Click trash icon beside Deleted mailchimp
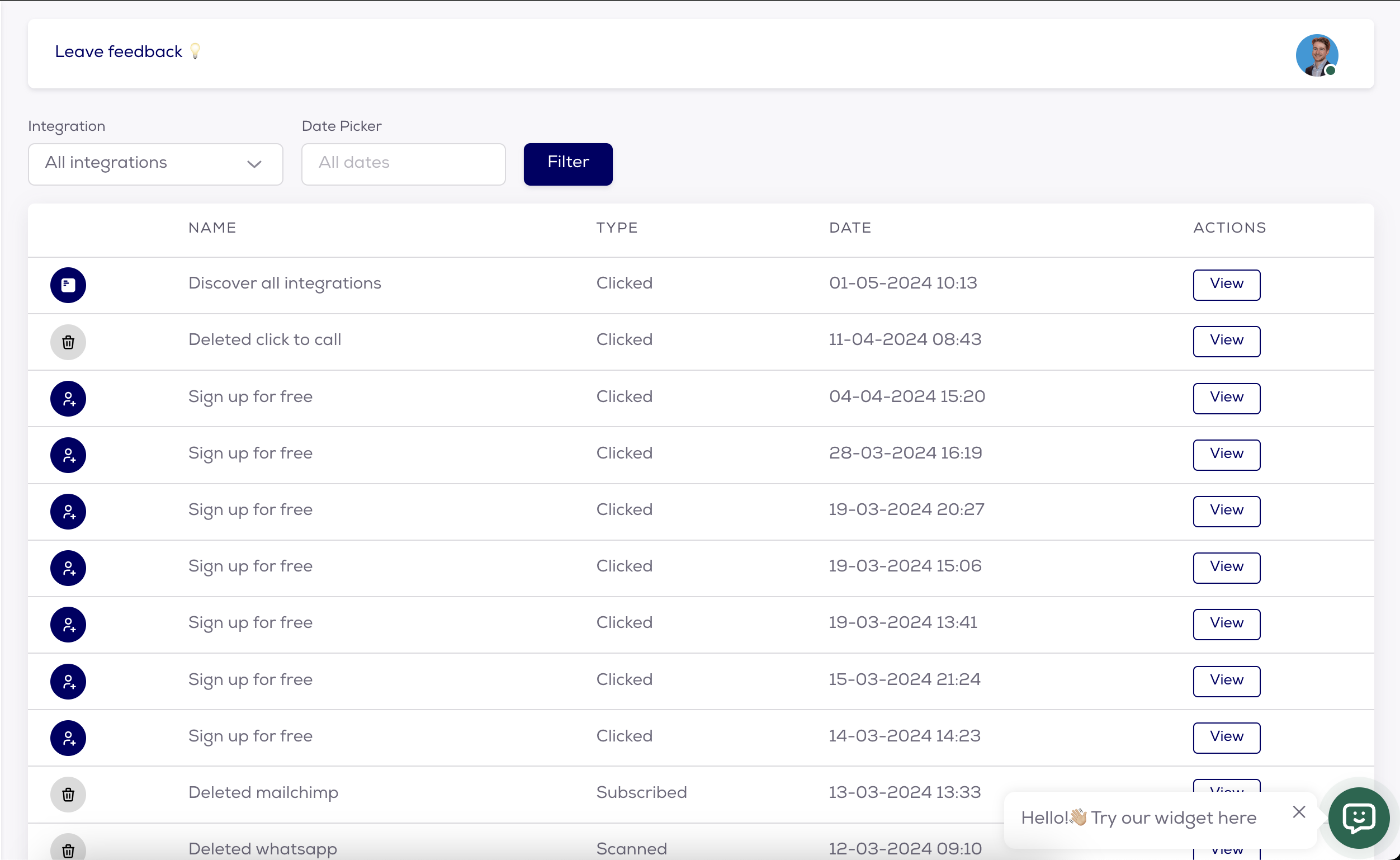 [x=68, y=794]
